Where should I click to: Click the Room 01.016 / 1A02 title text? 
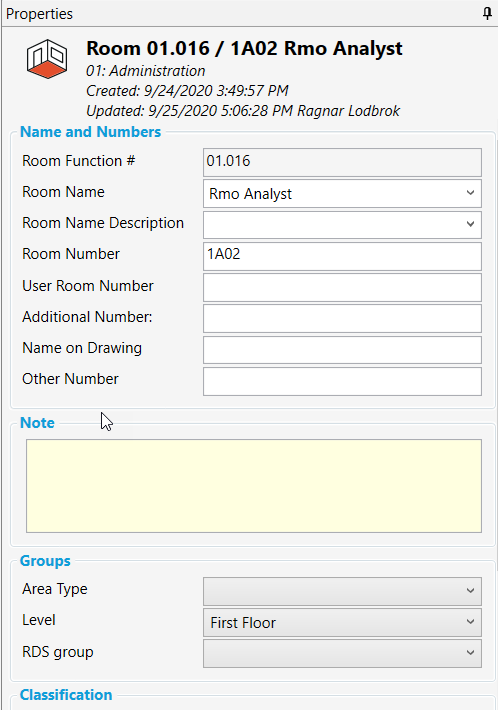click(244, 48)
